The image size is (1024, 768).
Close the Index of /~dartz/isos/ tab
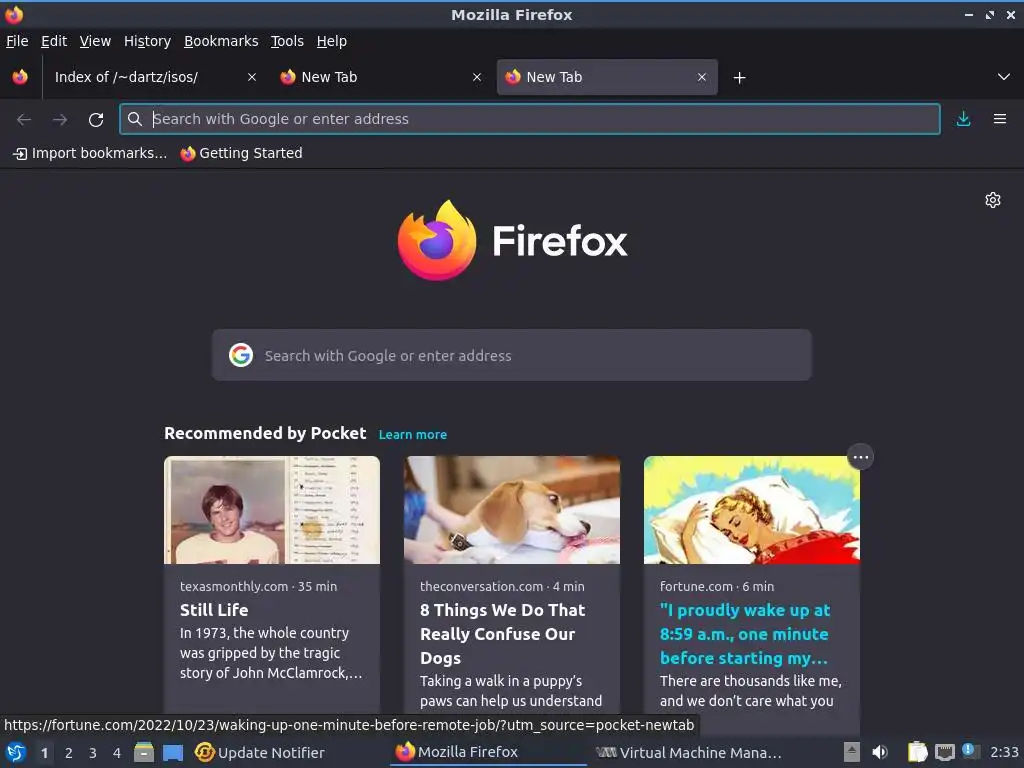point(252,77)
